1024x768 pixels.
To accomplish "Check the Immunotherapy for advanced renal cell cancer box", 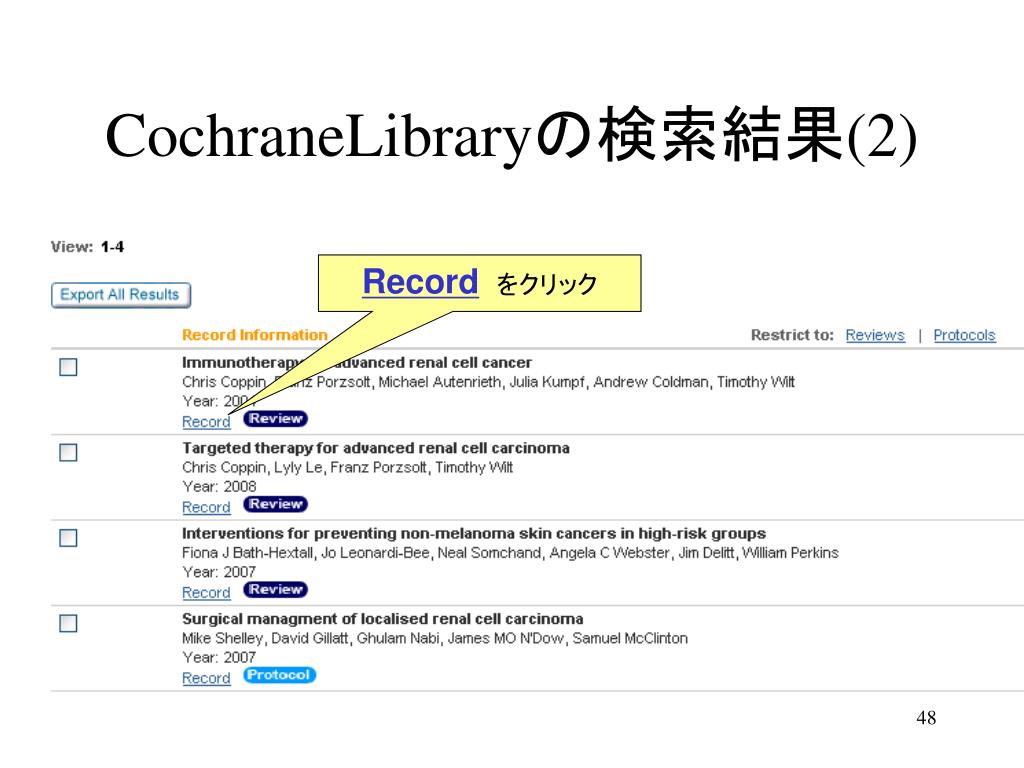I will [x=68, y=367].
